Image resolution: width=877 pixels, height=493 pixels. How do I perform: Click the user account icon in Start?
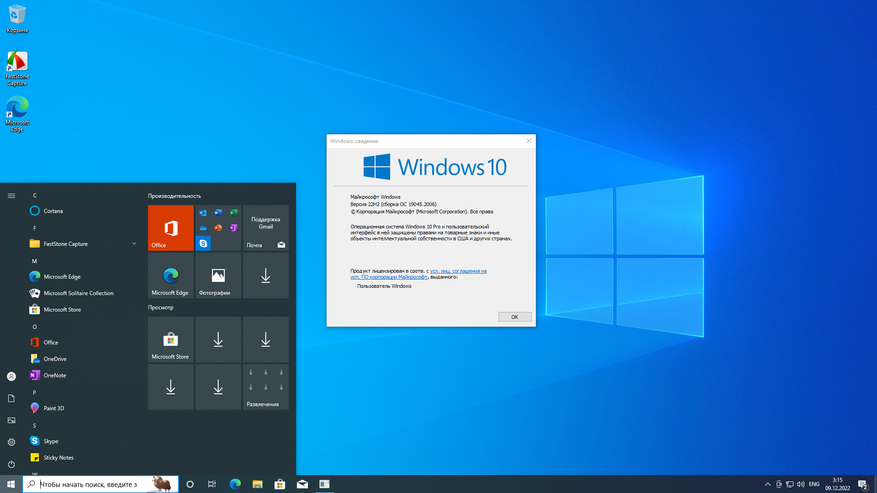pyautogui.click(x=11, y=377)
